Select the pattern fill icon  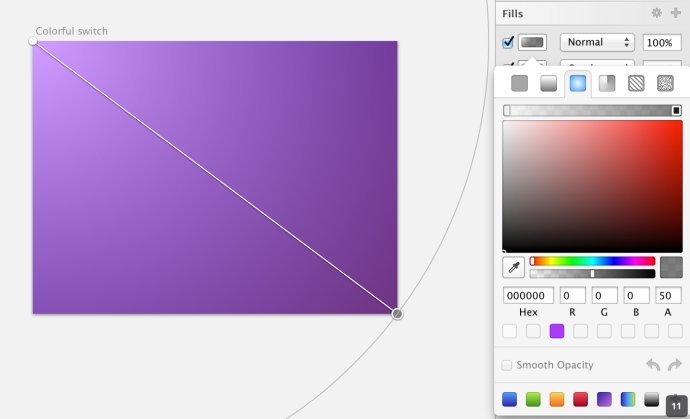(636, 83)
